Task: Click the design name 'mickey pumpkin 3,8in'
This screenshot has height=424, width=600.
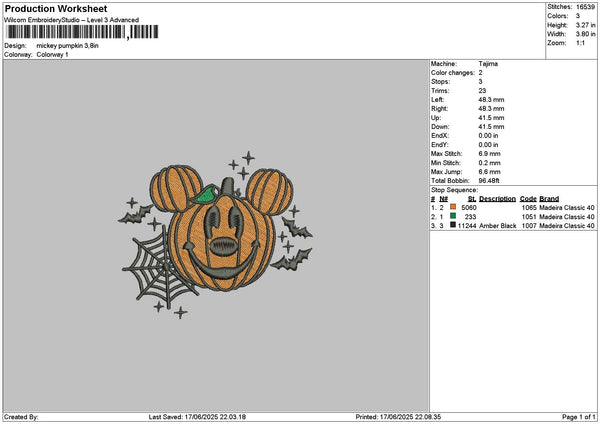Action: pos(67,46)
